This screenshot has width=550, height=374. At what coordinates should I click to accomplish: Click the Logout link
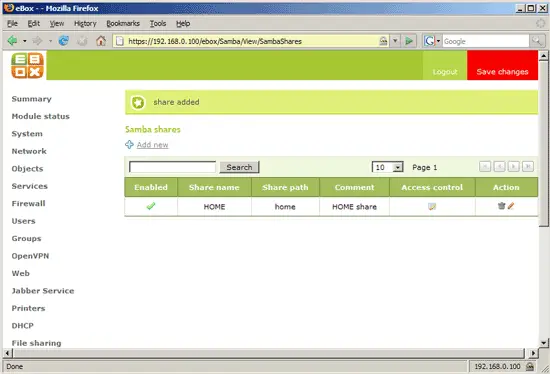(445, 72)
